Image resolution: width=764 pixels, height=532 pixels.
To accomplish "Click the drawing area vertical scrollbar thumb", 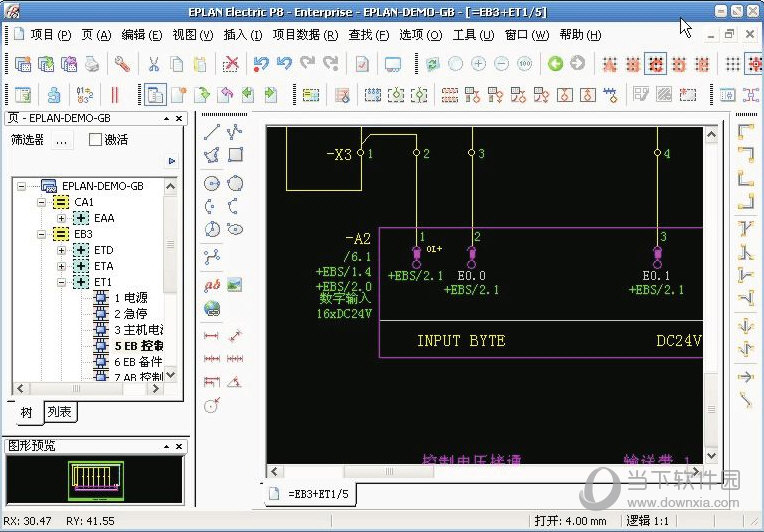I will pos(711,409).
